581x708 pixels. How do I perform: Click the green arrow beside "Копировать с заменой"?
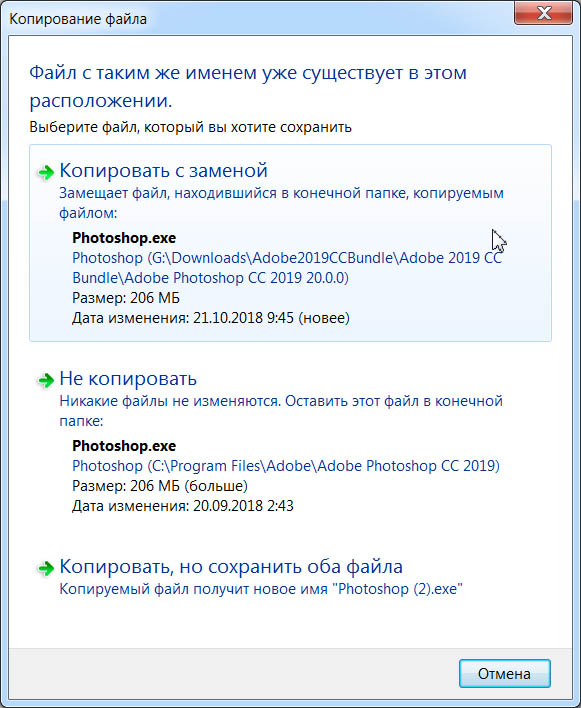tap(46, 172)
